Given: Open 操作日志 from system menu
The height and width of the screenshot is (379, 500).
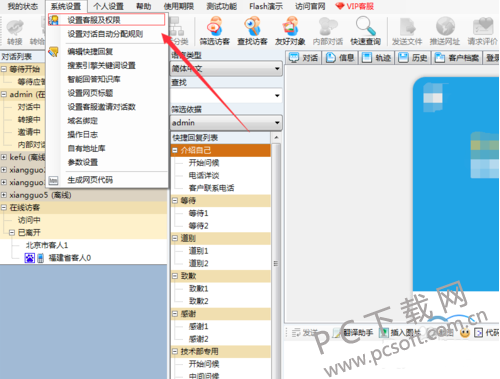Looking at the screenshot, I should pos(82,135).
